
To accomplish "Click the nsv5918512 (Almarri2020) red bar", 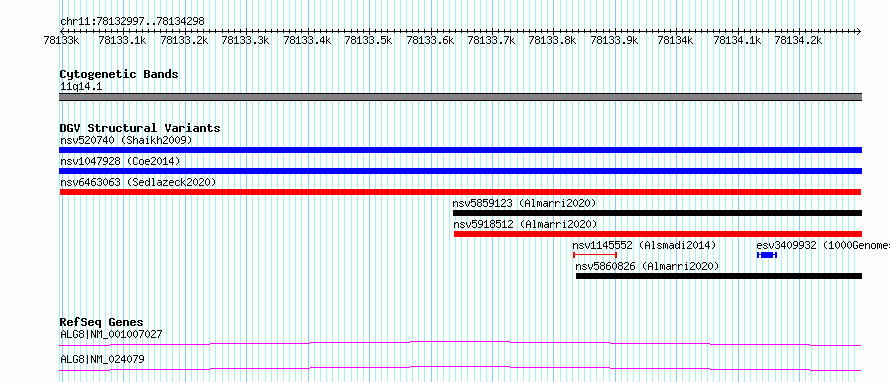I will click(x=658, y=234).
